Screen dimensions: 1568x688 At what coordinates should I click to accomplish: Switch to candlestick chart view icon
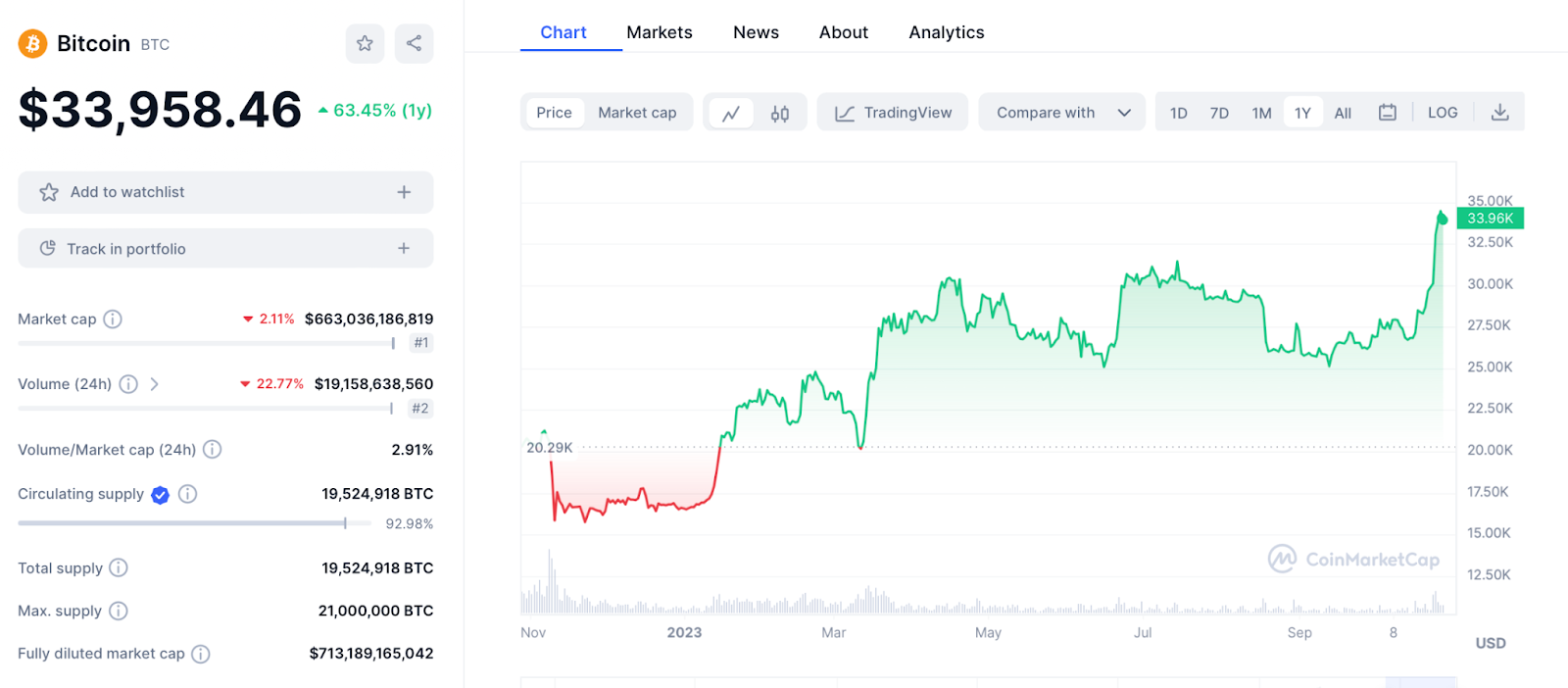click(780, 113)
